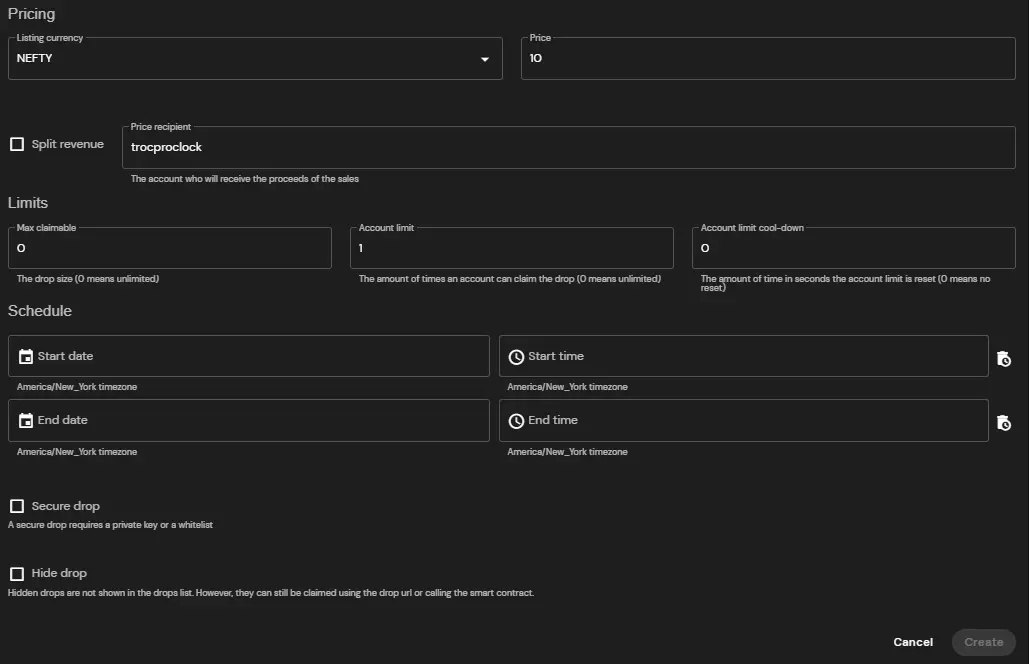
Task: Click the Schedule section heading
Action: coord(39,311)
